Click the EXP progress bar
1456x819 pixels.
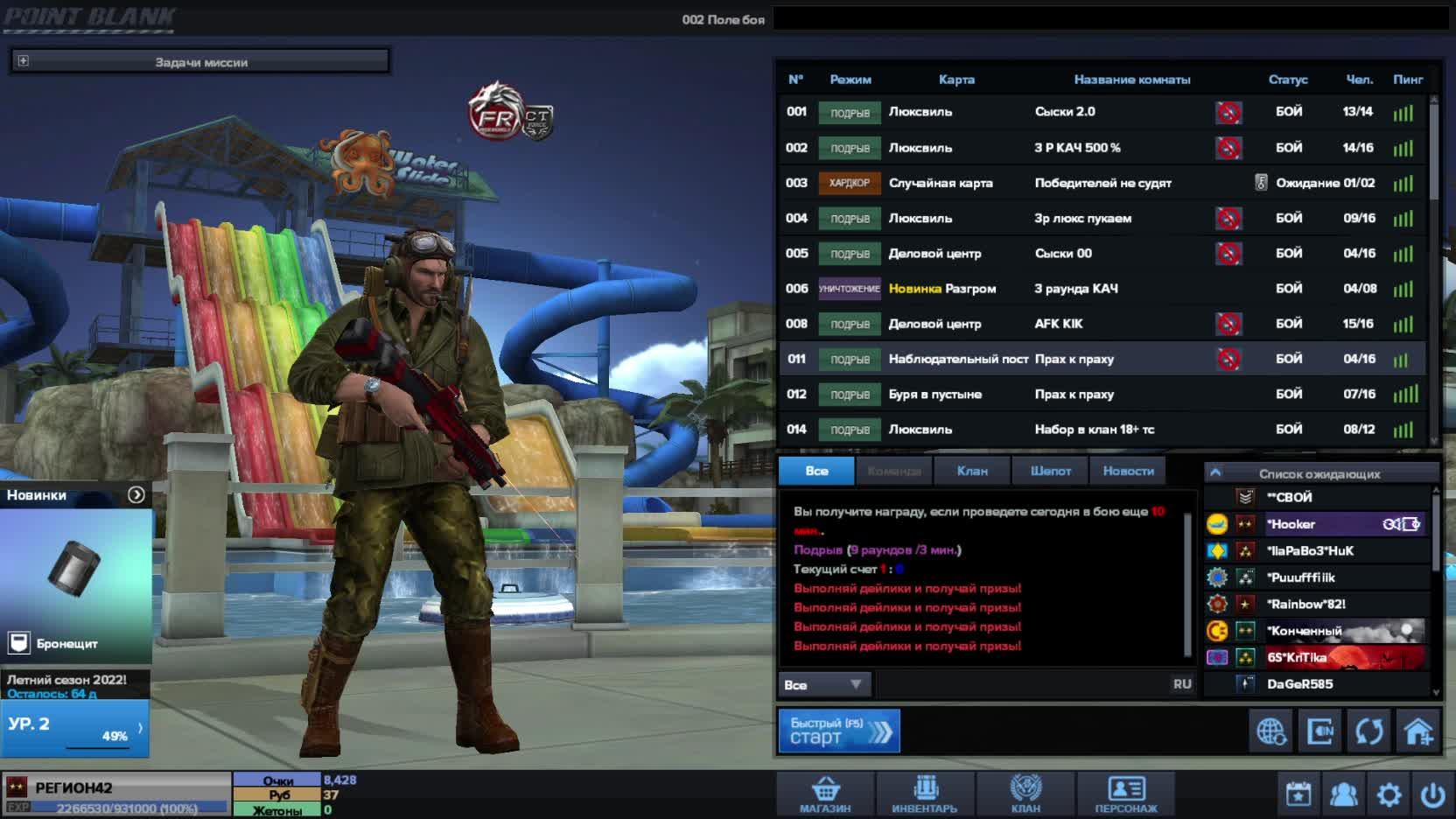(130, 808)
